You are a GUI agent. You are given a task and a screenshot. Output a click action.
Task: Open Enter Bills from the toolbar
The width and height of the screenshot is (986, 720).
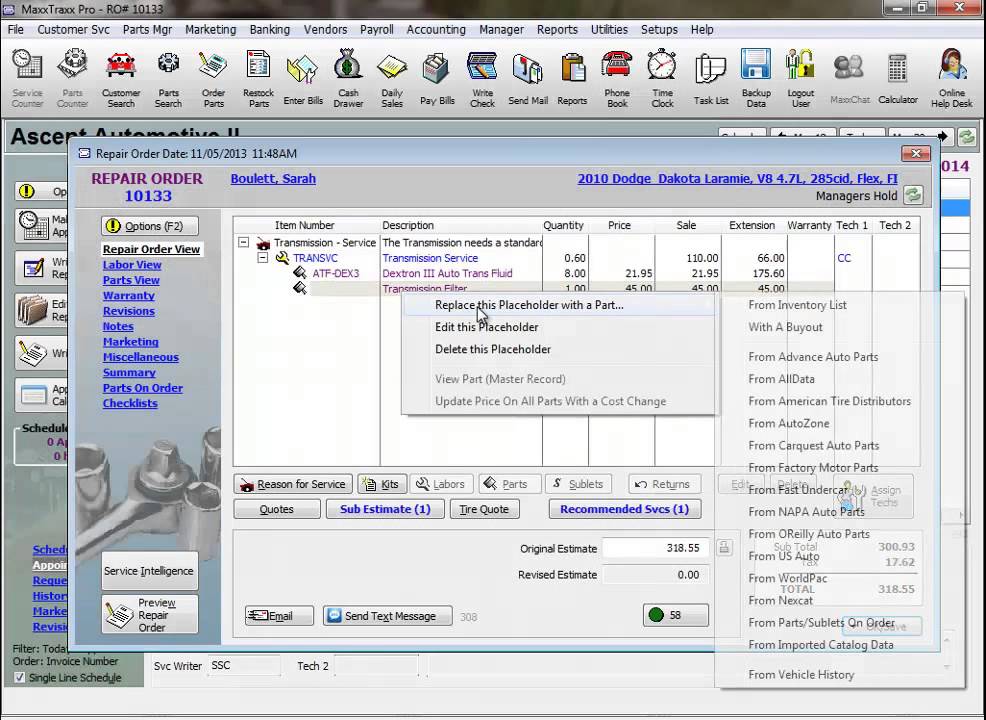302,78
